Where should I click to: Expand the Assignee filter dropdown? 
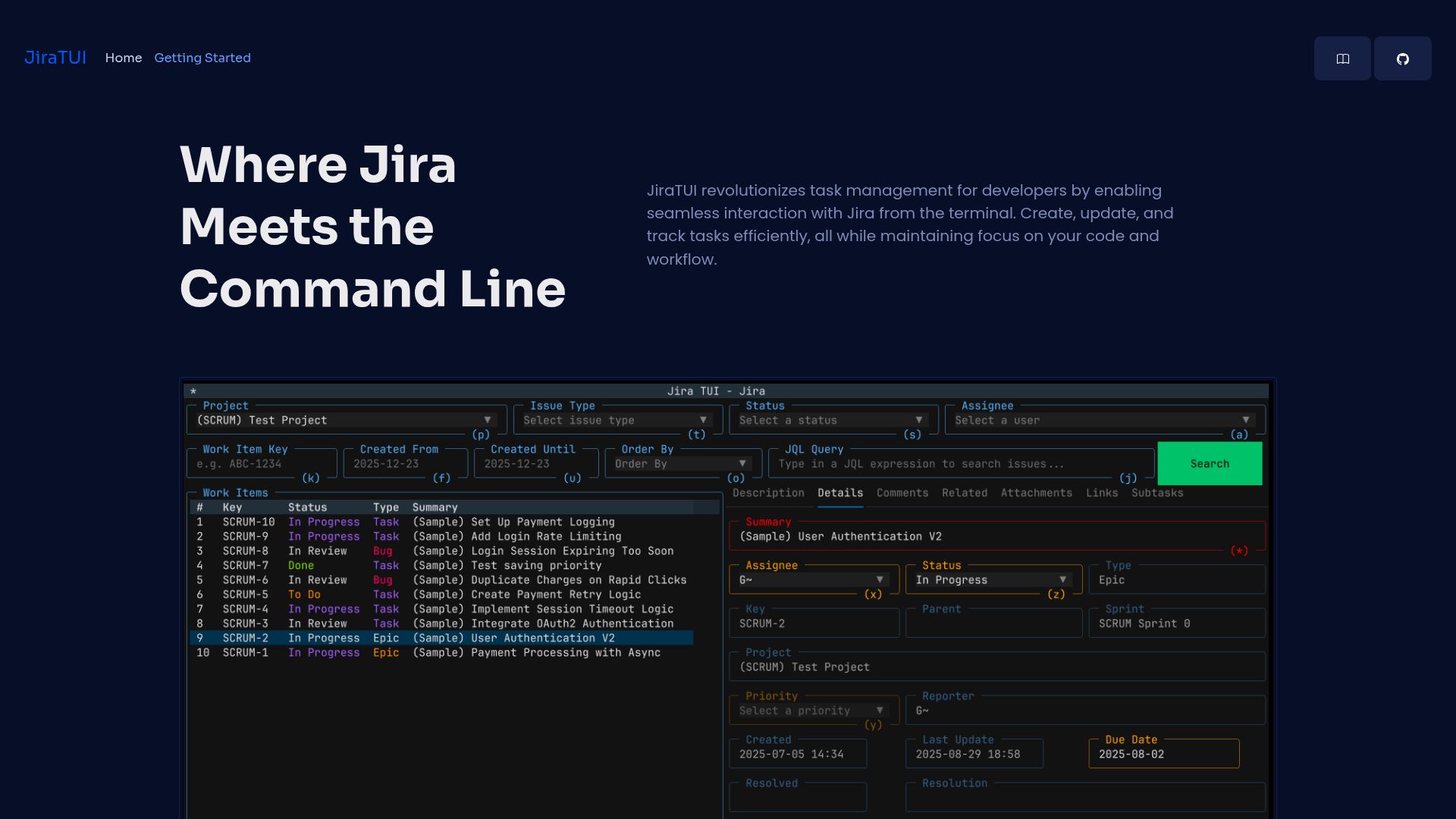[x=1103, y=420]
